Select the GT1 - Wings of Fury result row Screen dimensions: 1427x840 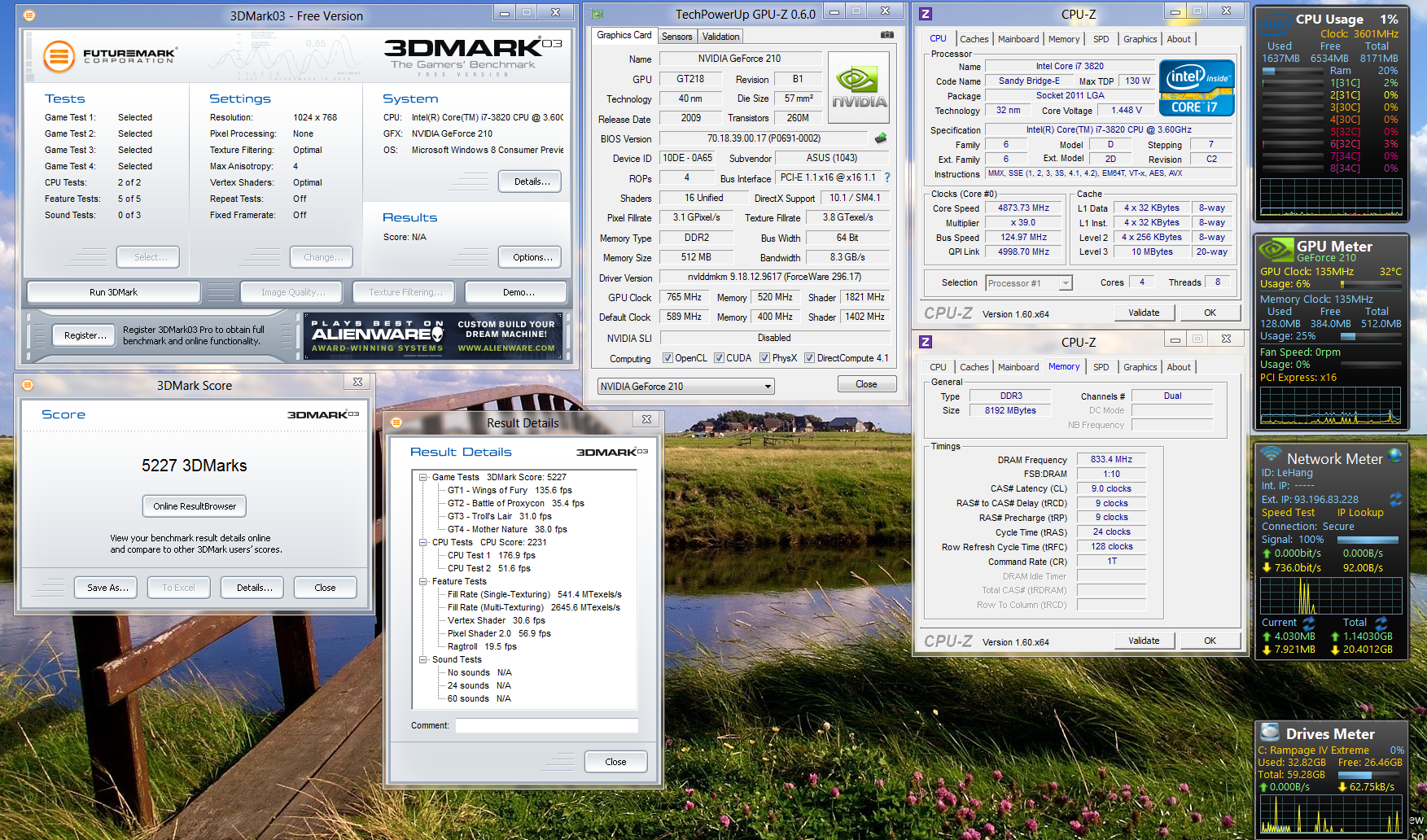point(510,491)
